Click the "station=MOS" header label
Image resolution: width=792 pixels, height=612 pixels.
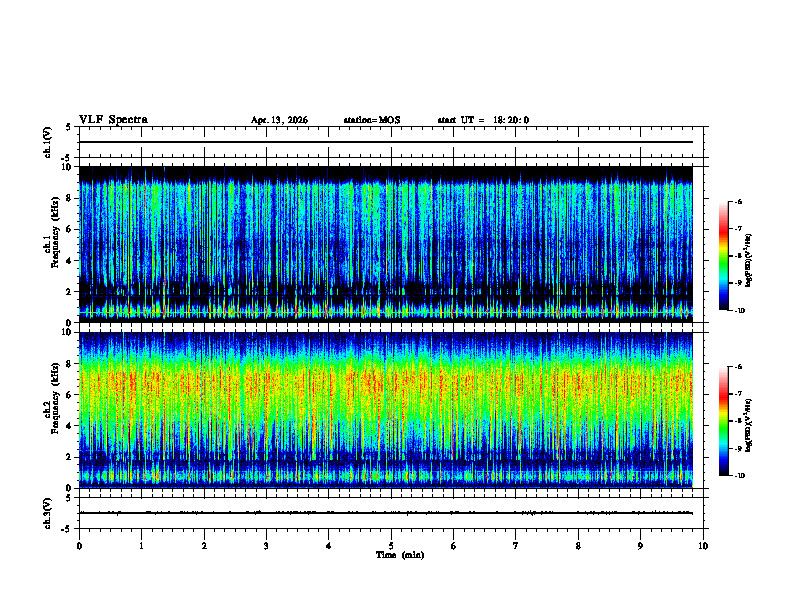(x=372, y=120)
